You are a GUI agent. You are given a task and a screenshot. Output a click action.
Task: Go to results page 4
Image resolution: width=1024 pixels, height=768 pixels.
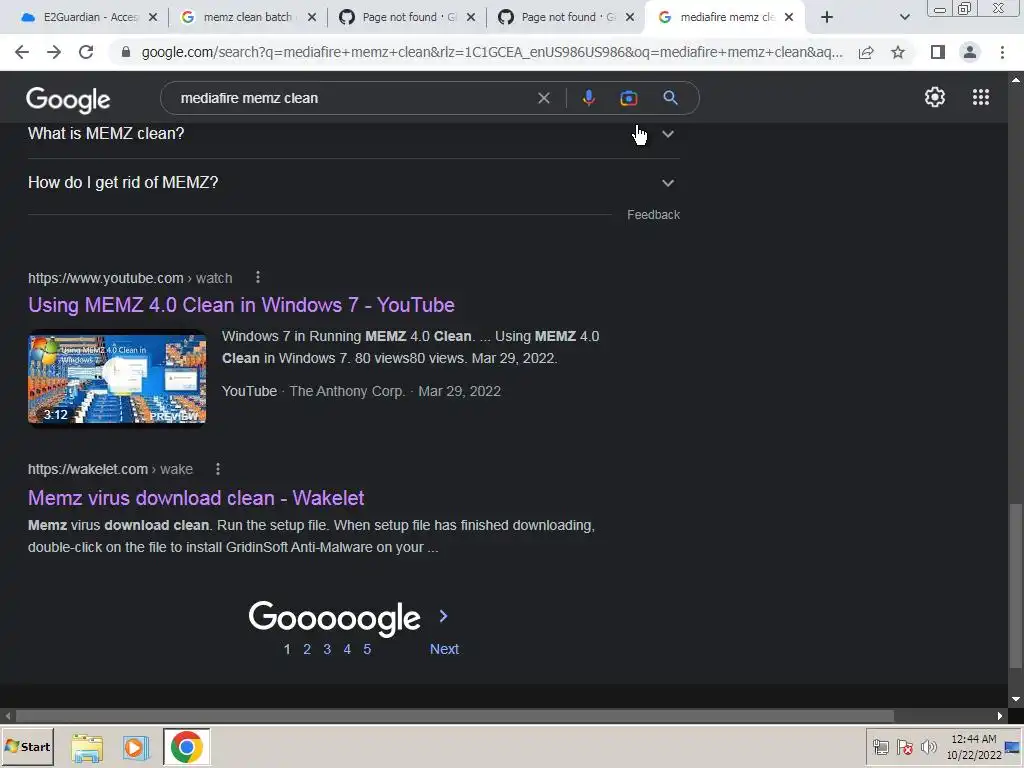coord(347,649)
